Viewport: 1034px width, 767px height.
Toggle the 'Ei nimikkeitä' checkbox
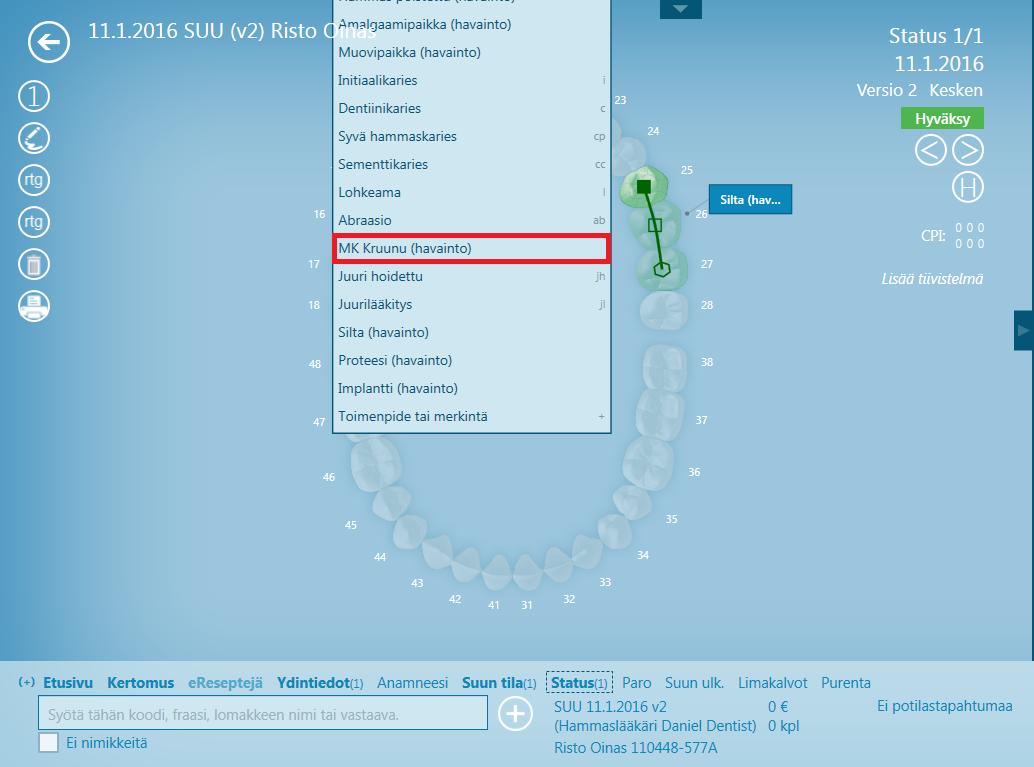(x=48, y=742)
